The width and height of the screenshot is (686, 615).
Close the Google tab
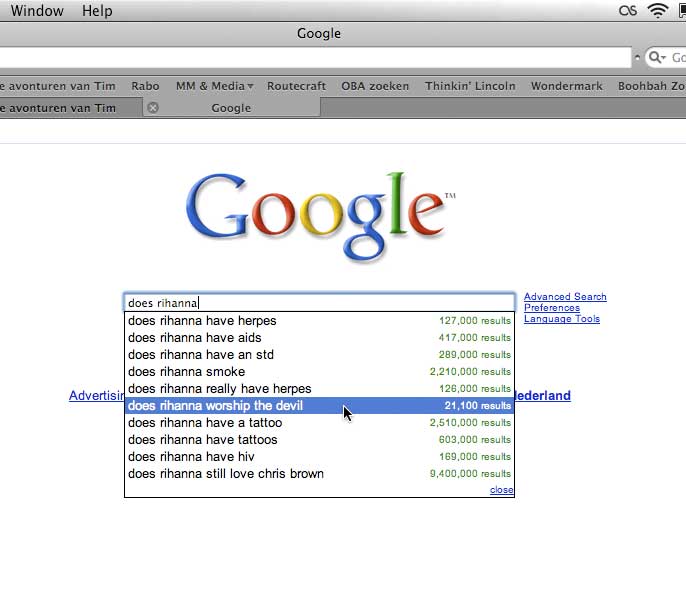coord(153,108)
